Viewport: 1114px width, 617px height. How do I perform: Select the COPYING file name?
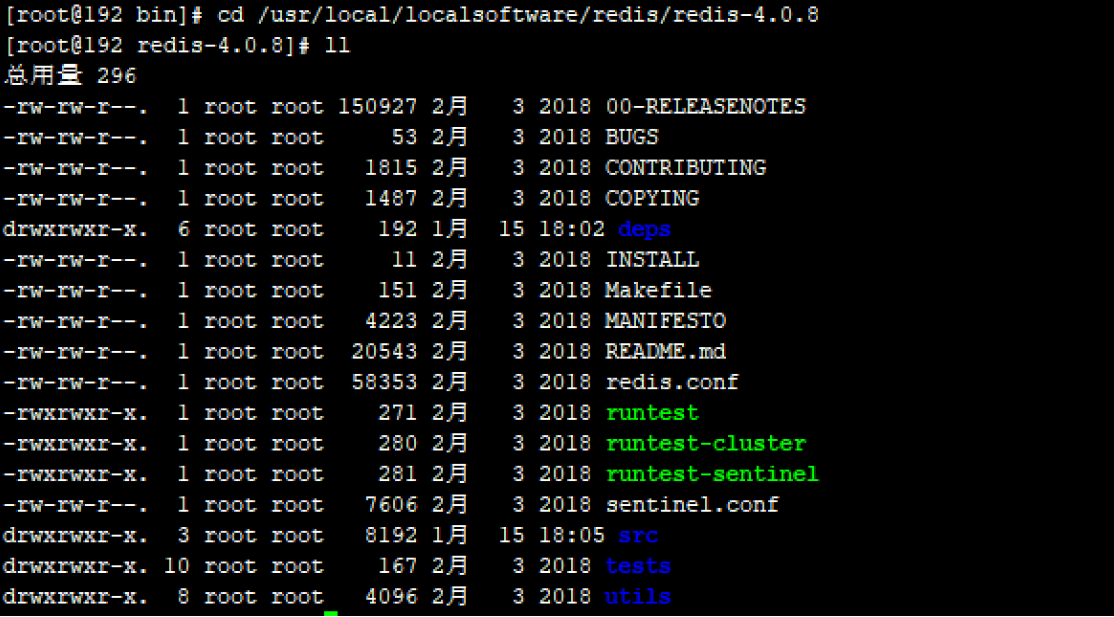coord(652,198)
